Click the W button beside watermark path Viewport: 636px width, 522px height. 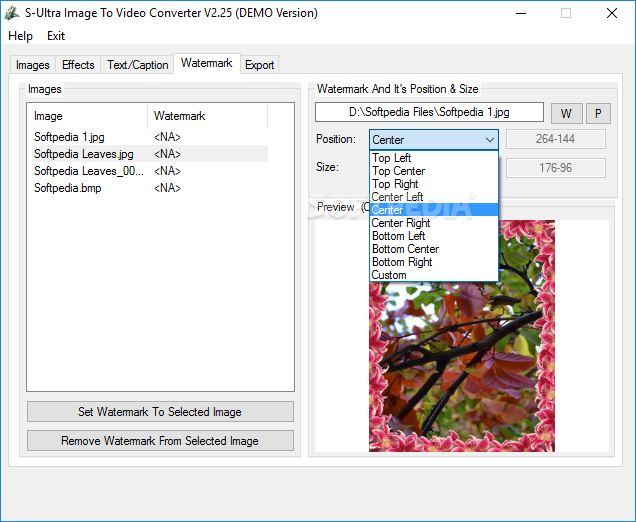[567, 113]
